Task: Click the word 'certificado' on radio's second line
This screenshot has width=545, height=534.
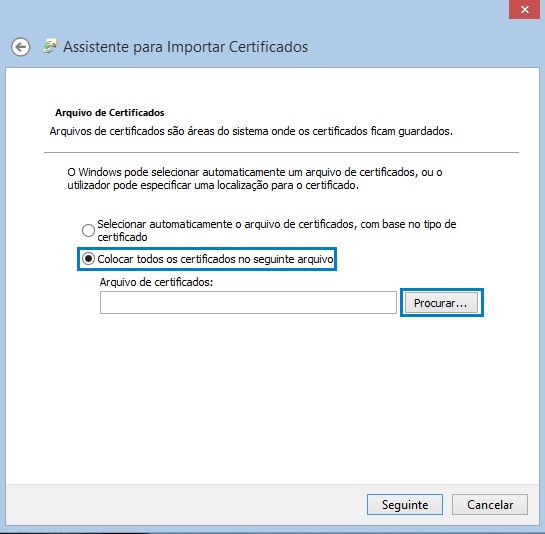Action: pos(122,237)
